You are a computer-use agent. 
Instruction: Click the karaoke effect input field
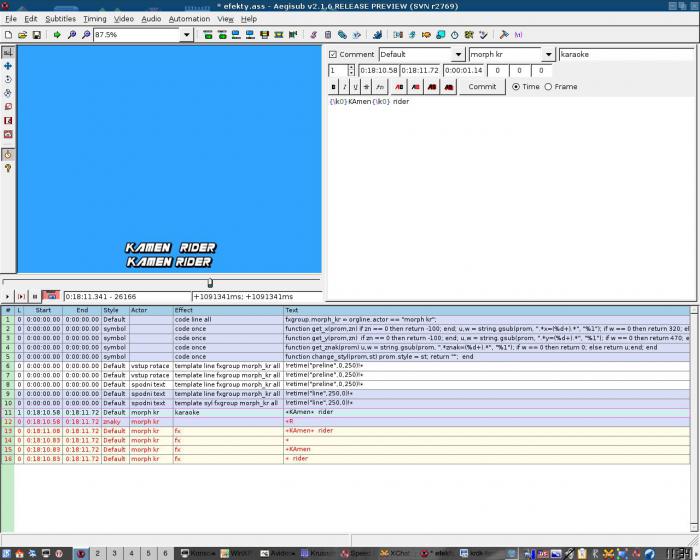pos(626,54)
